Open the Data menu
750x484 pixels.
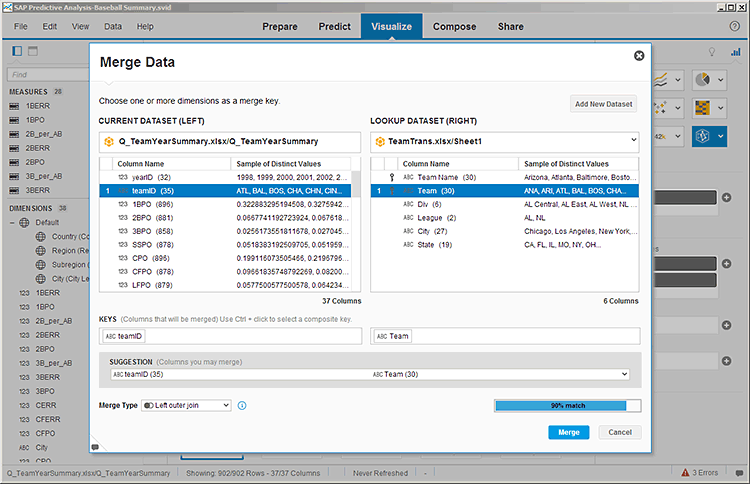tap(113, 26)
